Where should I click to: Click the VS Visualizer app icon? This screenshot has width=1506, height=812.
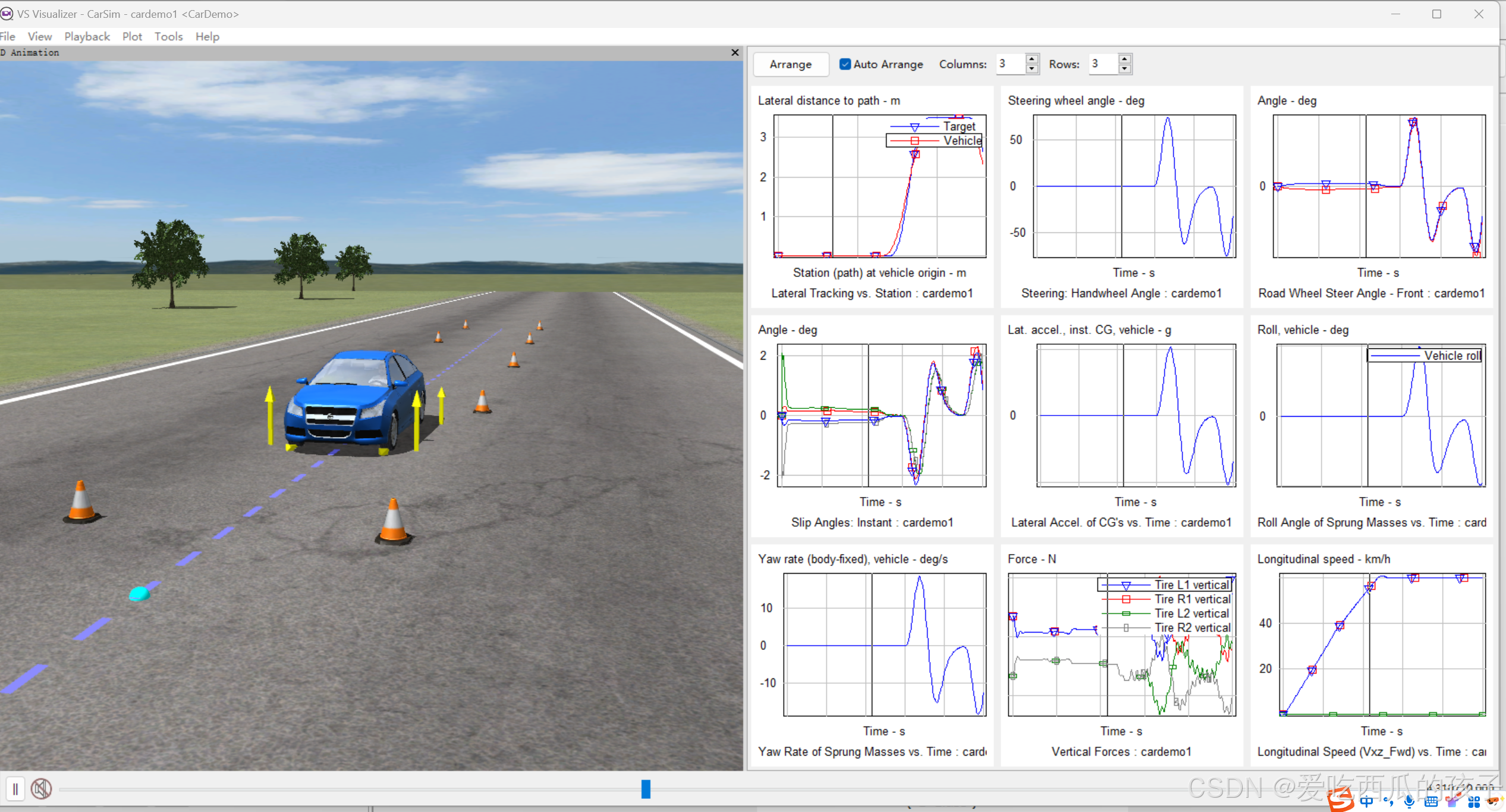pyautogui.click(x=7, y=14)
